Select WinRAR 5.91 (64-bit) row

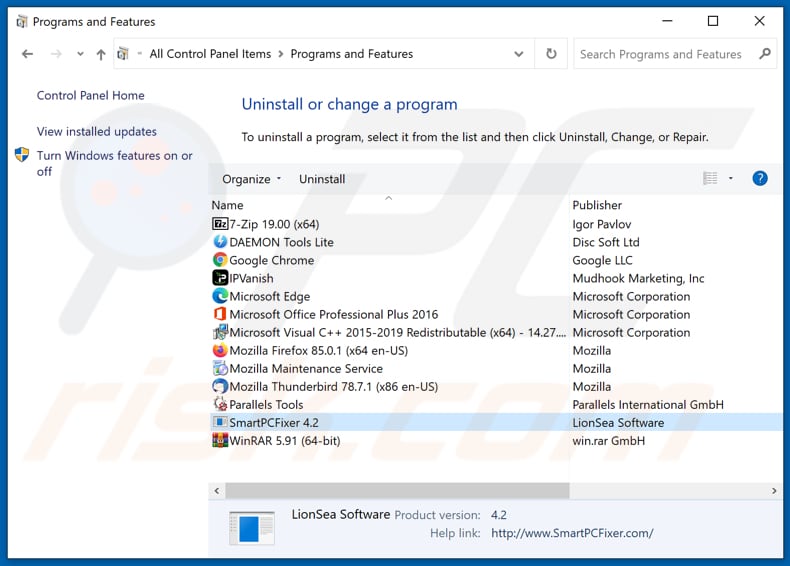(496, 441)
